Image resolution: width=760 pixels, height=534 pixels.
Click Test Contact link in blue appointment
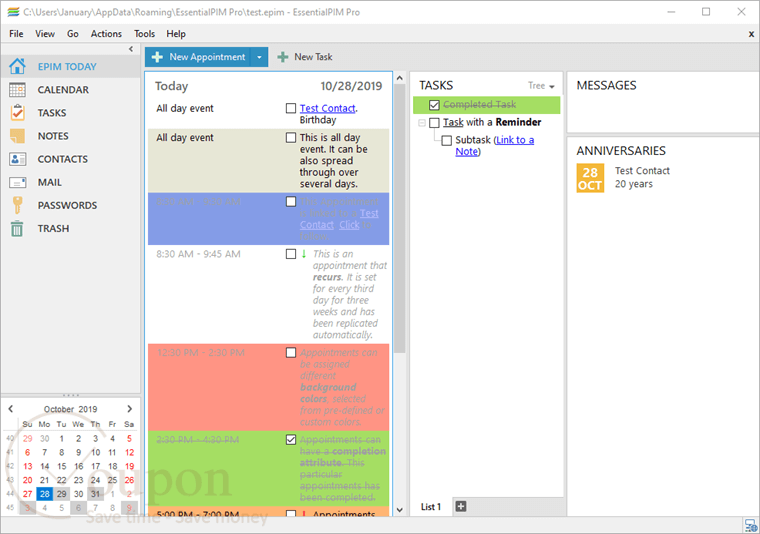click(340, 219)
